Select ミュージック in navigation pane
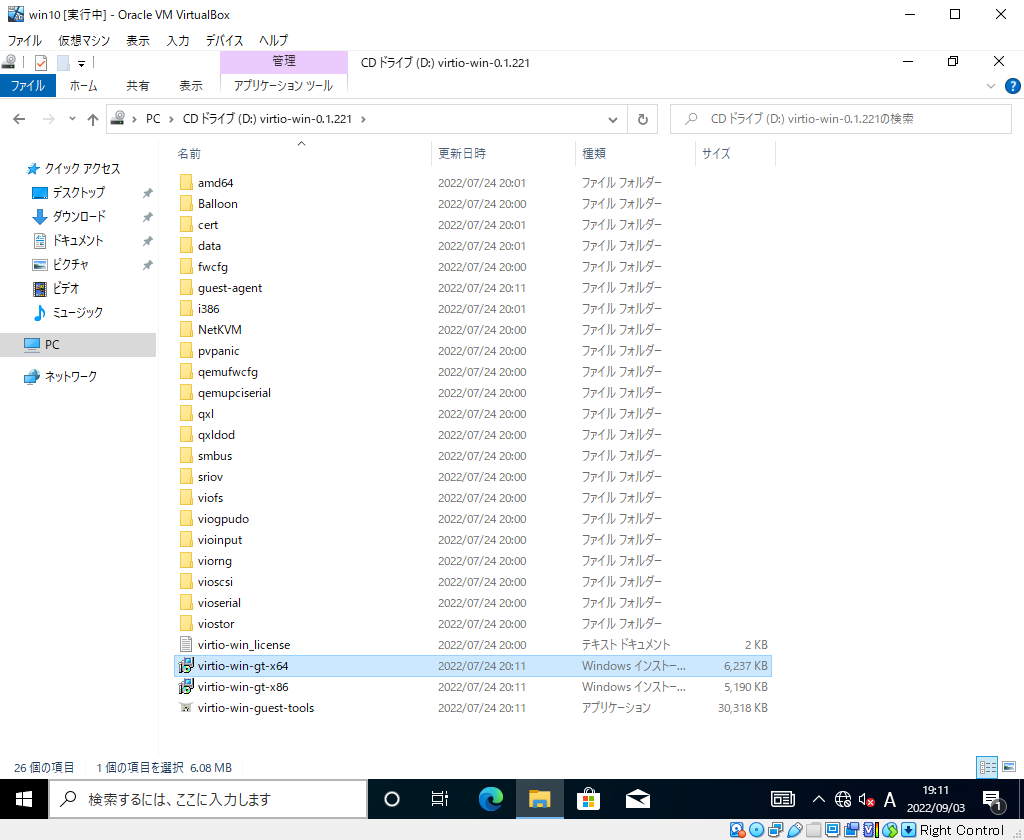This screenshot has height=840, width=1024. 77,312
